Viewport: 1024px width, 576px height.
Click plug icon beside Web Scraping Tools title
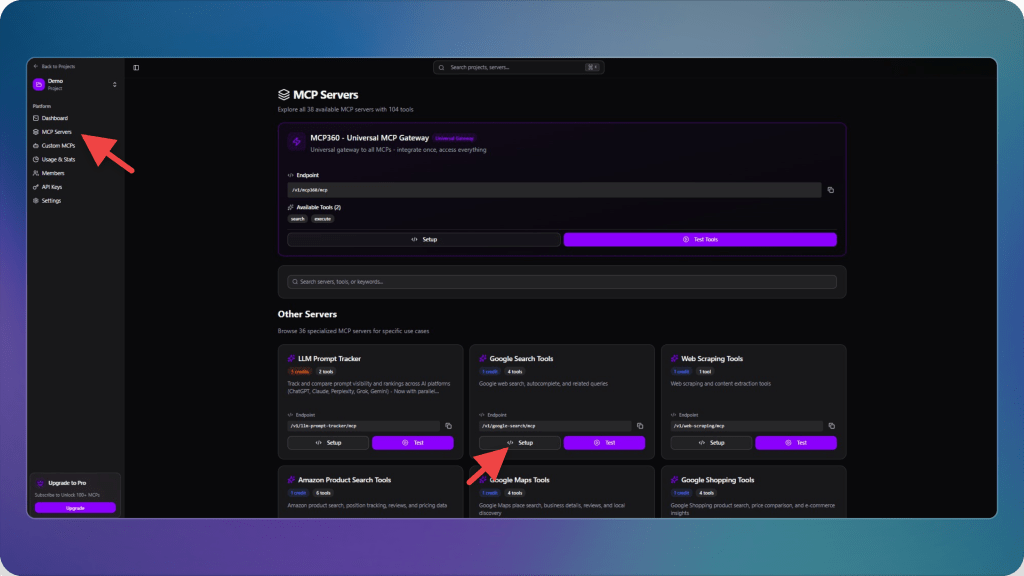[x=675, y=359]
